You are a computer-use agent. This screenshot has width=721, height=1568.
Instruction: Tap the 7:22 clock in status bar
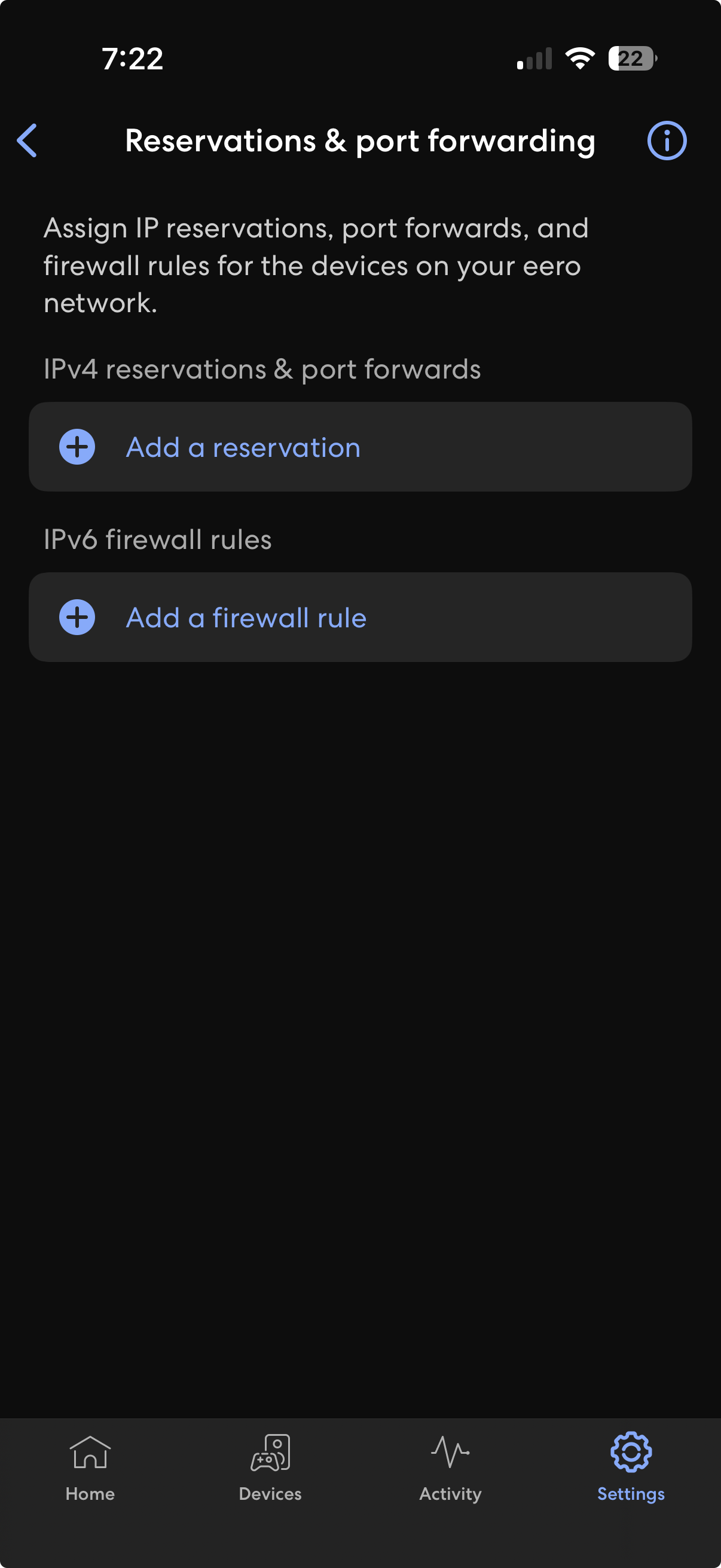133,59
